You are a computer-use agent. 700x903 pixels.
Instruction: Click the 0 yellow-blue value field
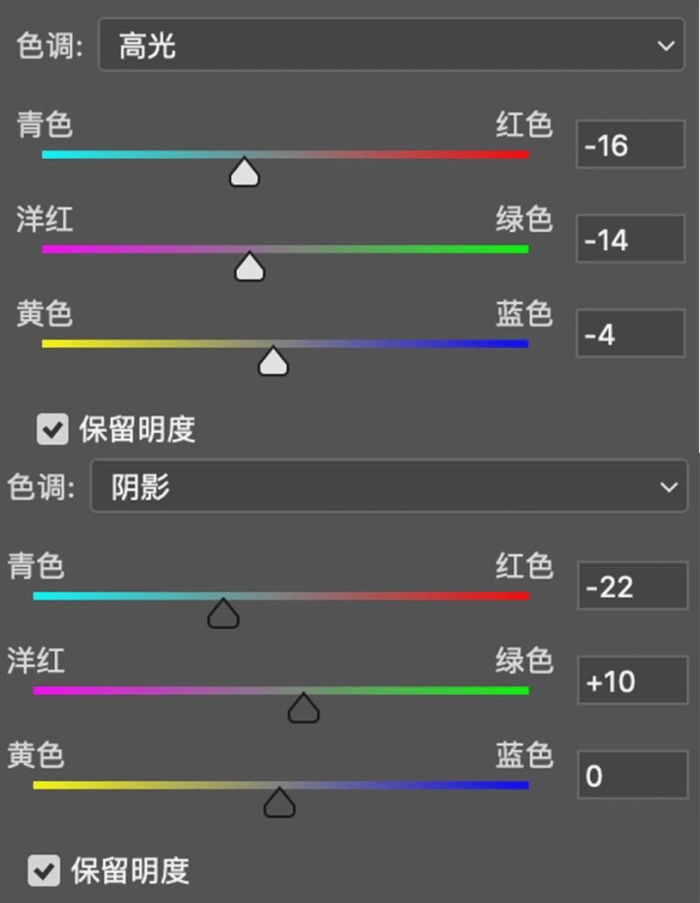[632, 775]
